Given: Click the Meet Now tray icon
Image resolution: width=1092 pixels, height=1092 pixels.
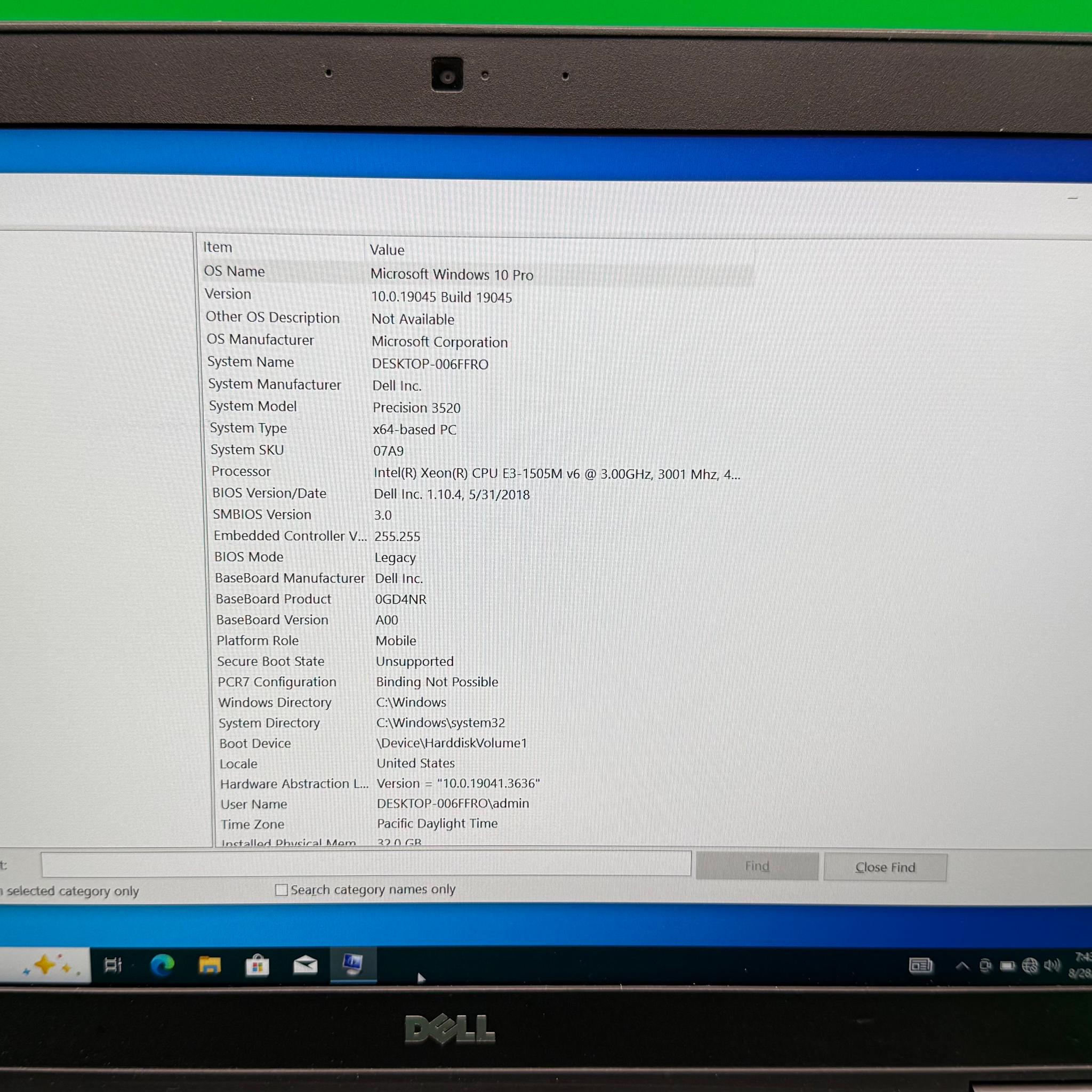Looking at the screenshot, I should tap(985, 966).
